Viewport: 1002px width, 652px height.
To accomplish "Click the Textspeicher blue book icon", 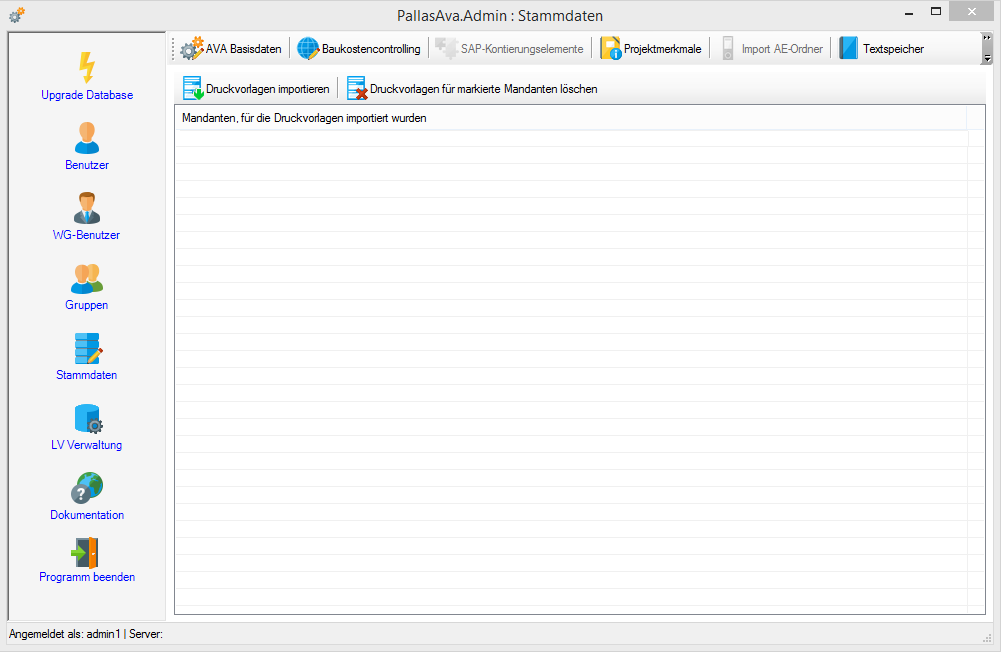I will tap(849, 49).
